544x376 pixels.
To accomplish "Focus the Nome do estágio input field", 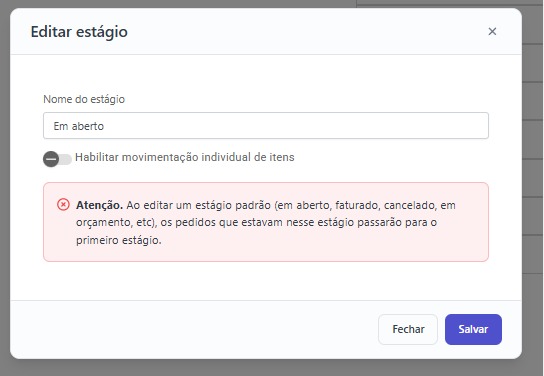I will coord(266,126).
